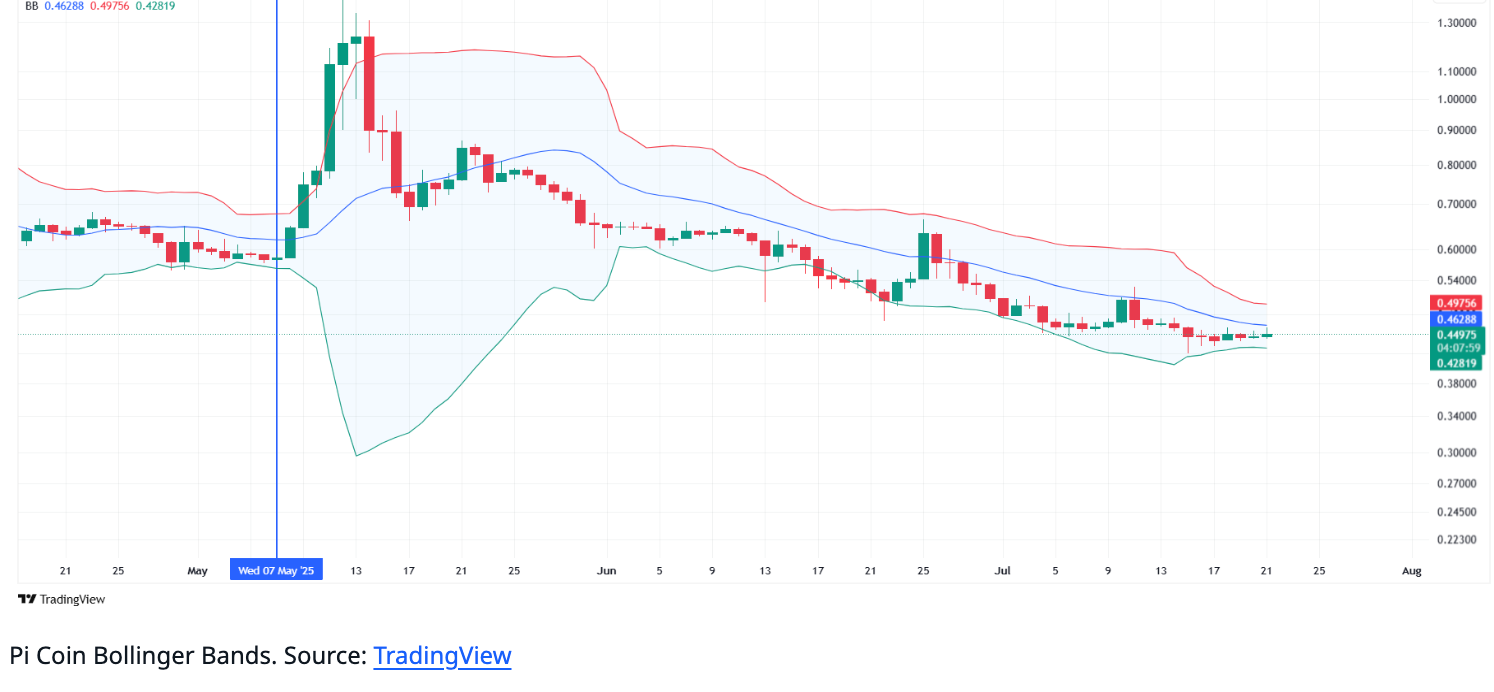Select the blue 0.46288 price axis label
Screen dimensions: 1494x692
1457,319
